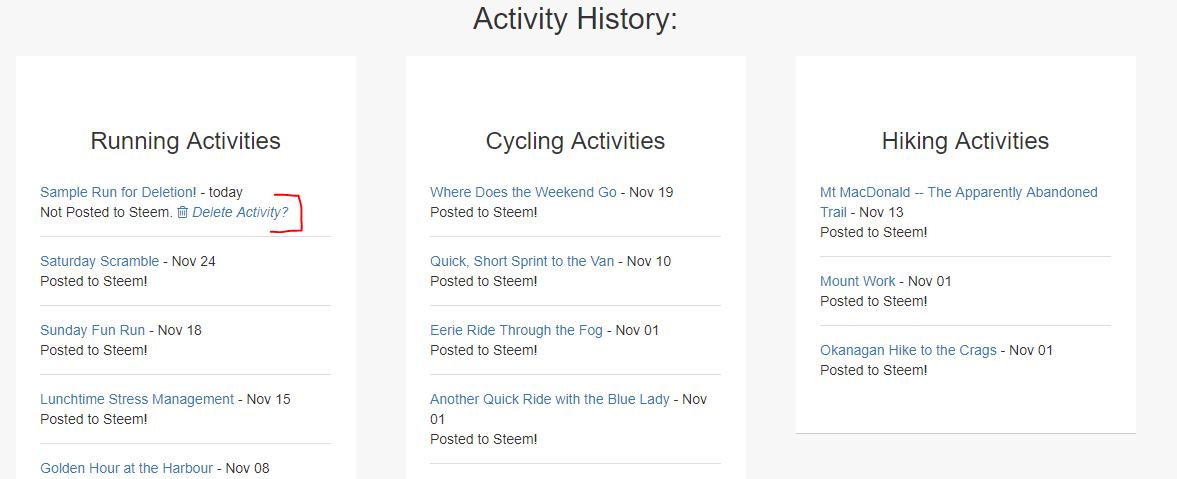Open Golden Hour at the Harbour
Image resolution: width=1177 pixels, height=479 pixels.
(x=126, y=468)
